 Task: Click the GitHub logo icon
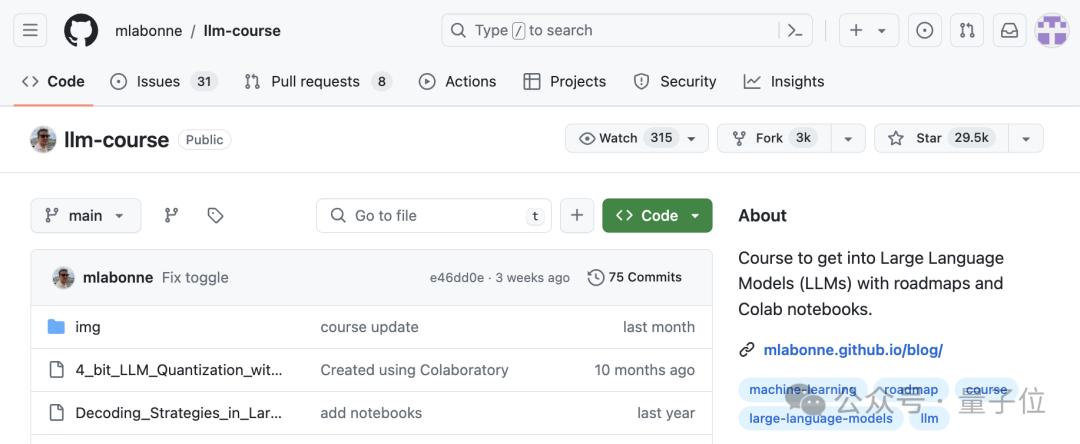click(82, 30)
